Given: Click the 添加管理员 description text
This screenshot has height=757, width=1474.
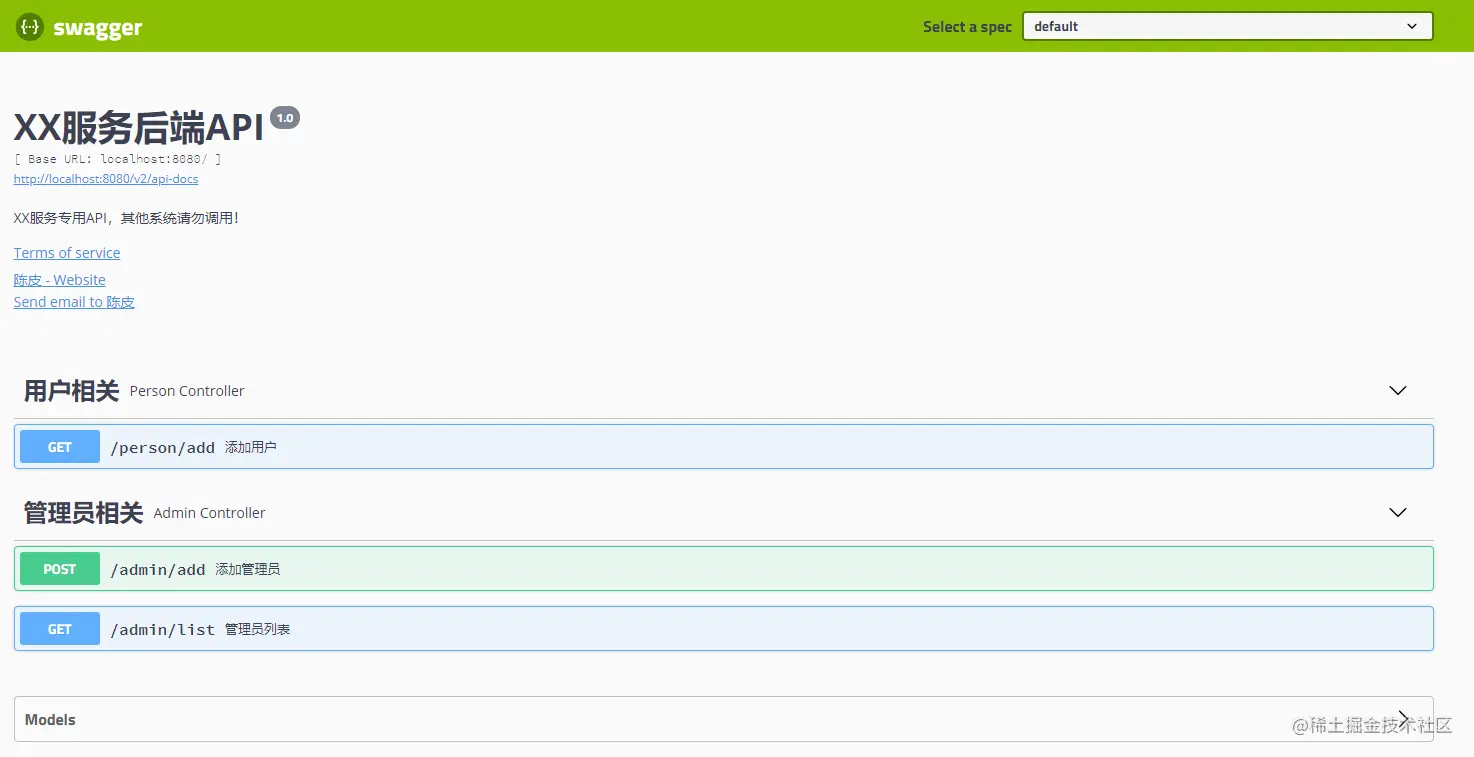Looking at the screenshot, I should pyautogui.click(x=248, y=569).
